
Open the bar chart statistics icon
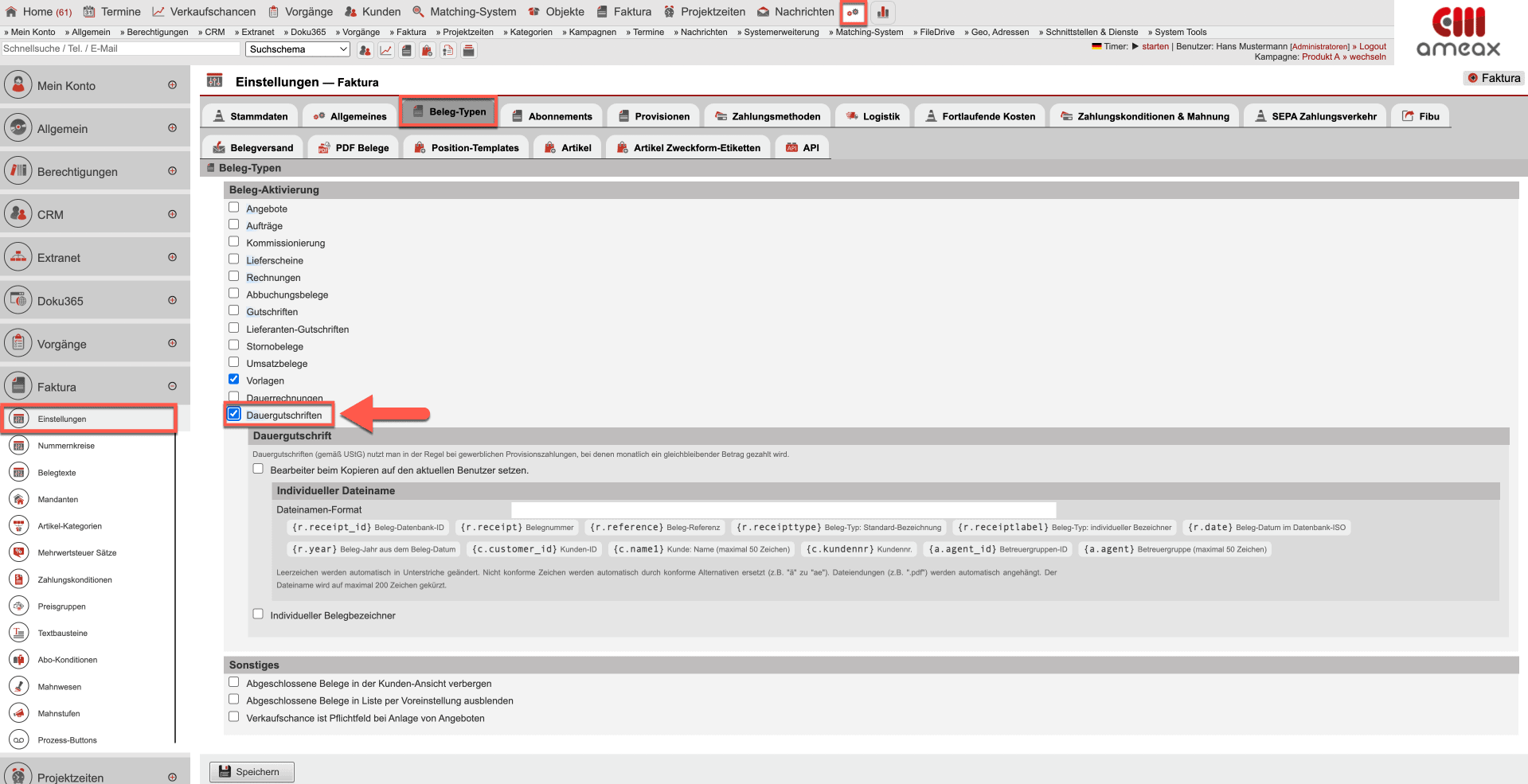pos(883,12)
